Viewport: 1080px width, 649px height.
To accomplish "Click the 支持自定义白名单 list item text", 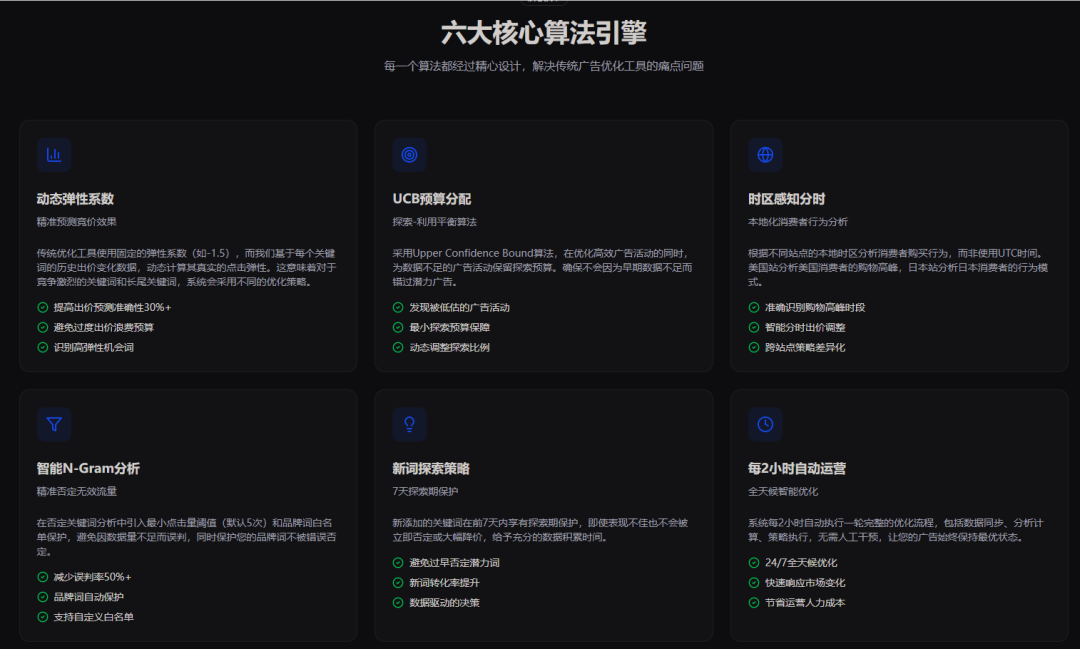I will (93, 617).
